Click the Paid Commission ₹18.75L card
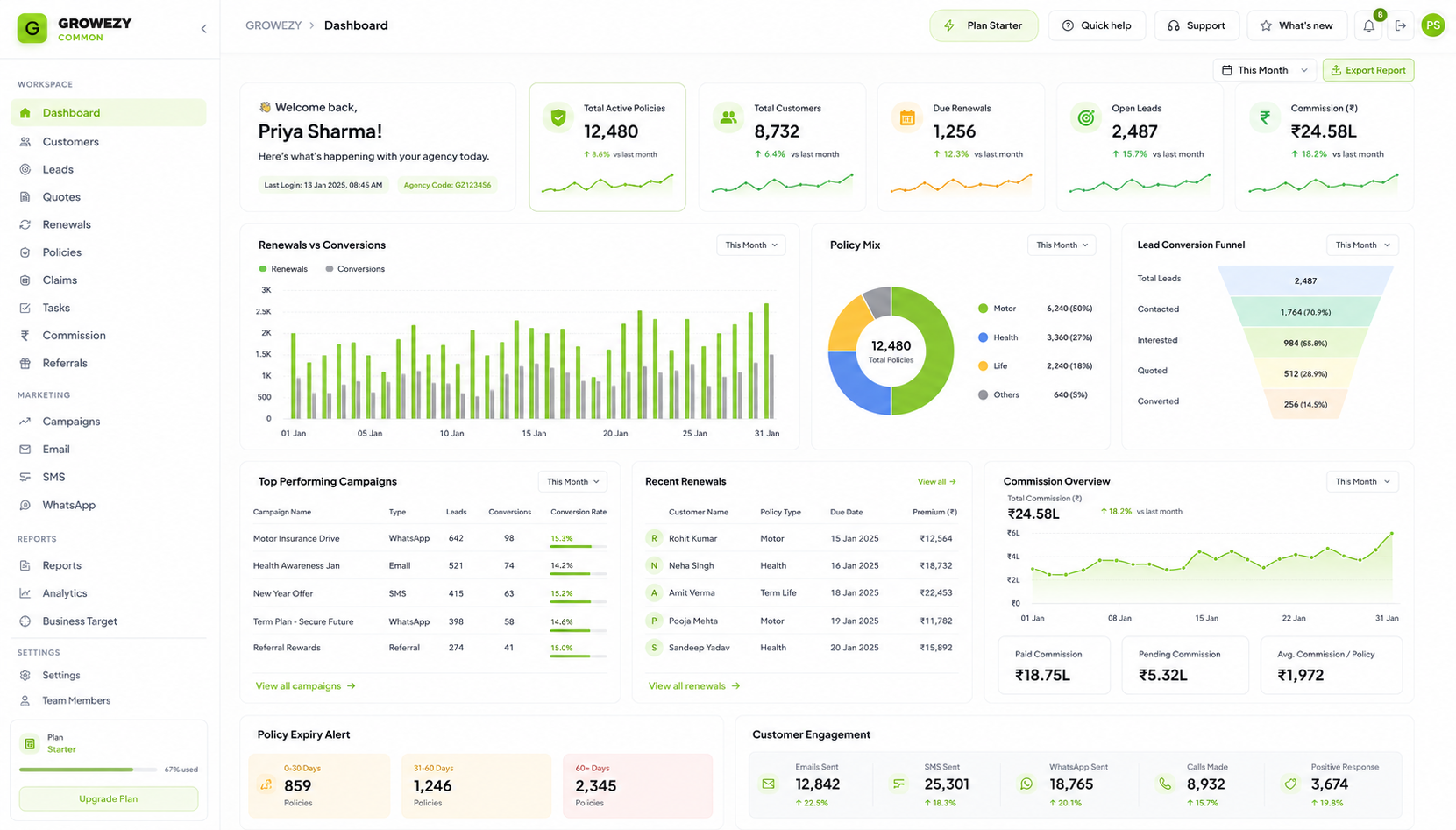 click(1054, 665)
